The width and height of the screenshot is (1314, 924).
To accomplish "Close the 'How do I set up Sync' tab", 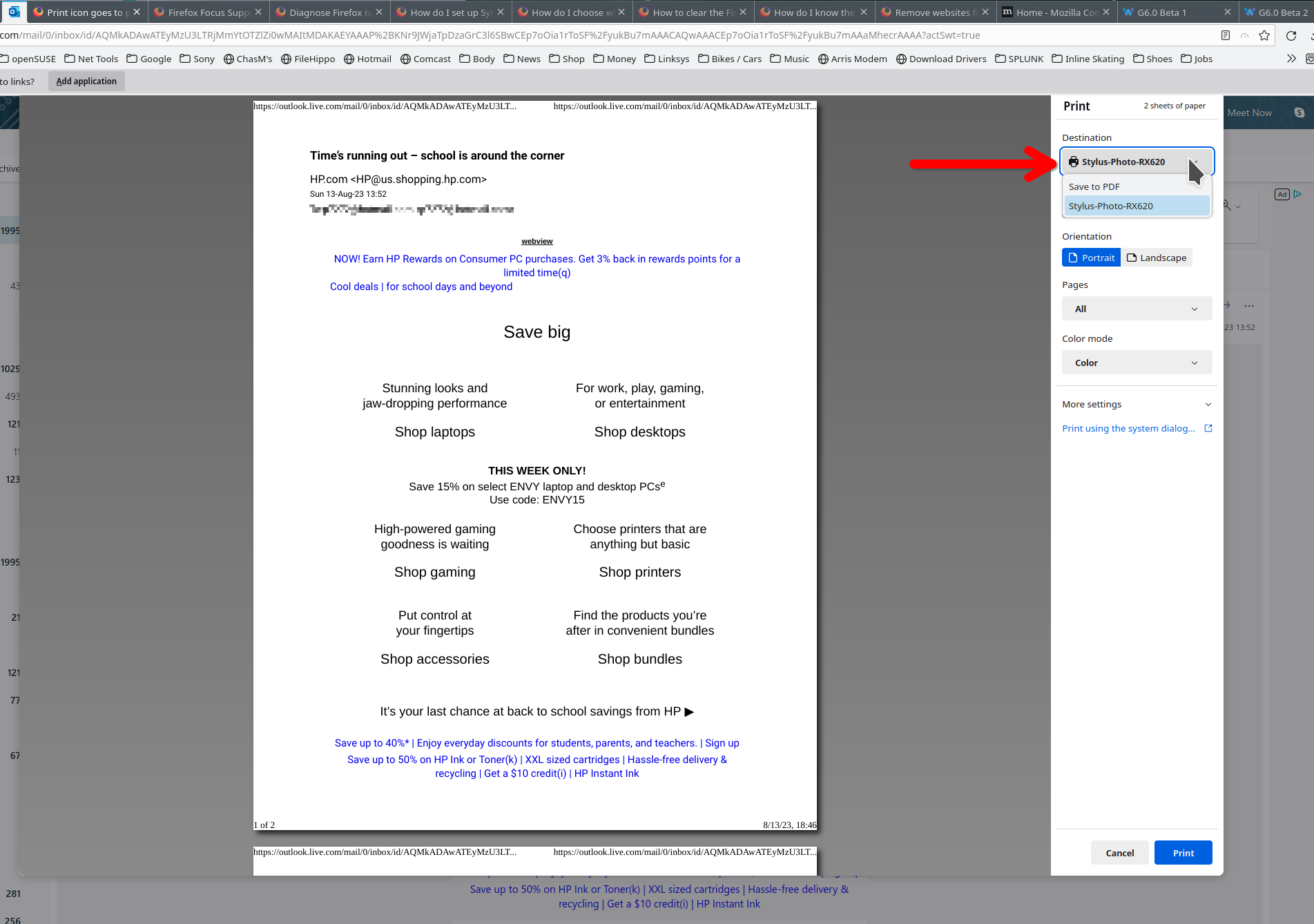I will pyautogui.click(x=501, y=12).
